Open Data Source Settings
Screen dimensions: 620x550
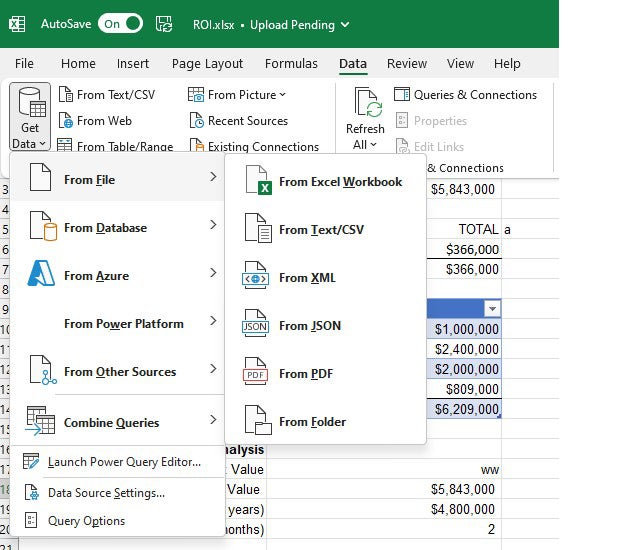[117, 493]
